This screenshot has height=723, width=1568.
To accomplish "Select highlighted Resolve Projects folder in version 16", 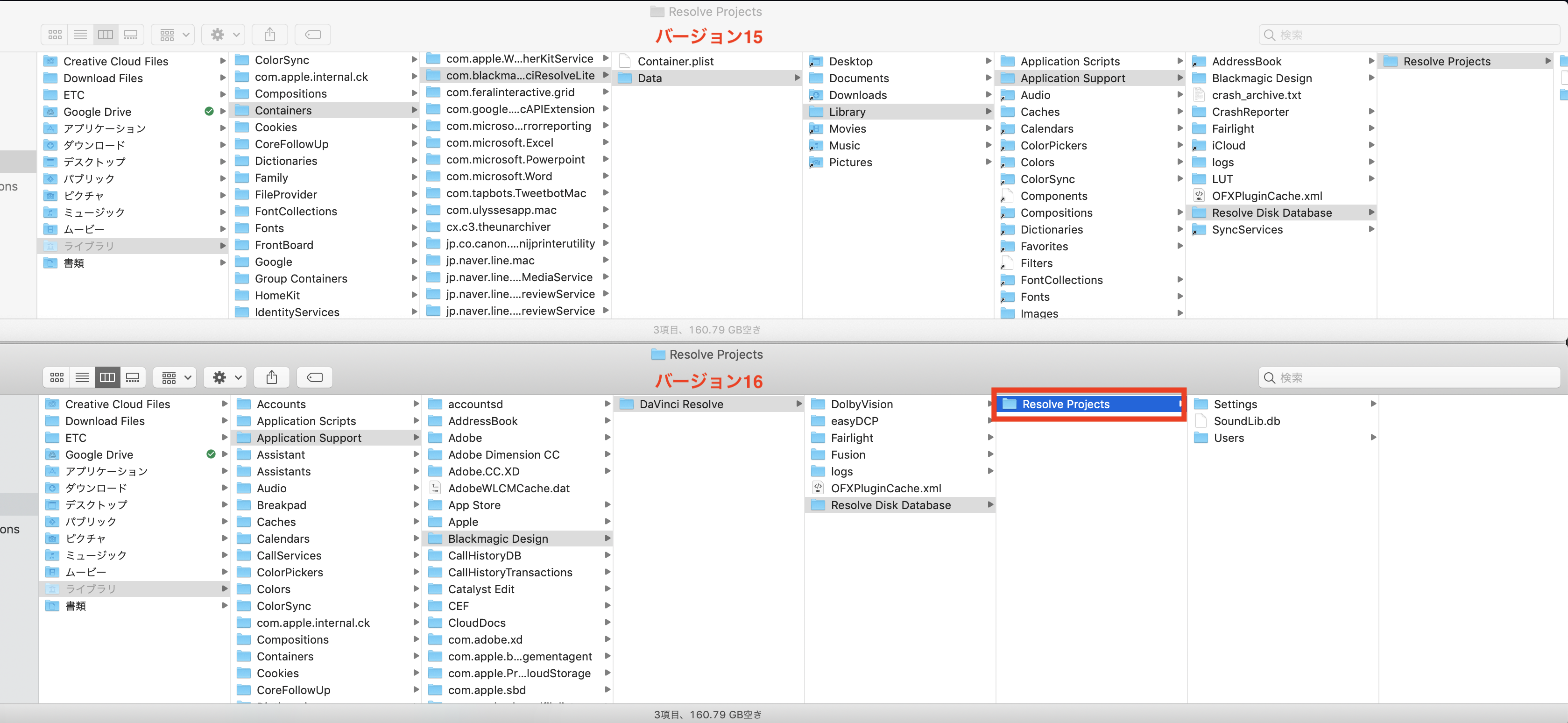I will pyautogui.click(x=1065, y=404).
